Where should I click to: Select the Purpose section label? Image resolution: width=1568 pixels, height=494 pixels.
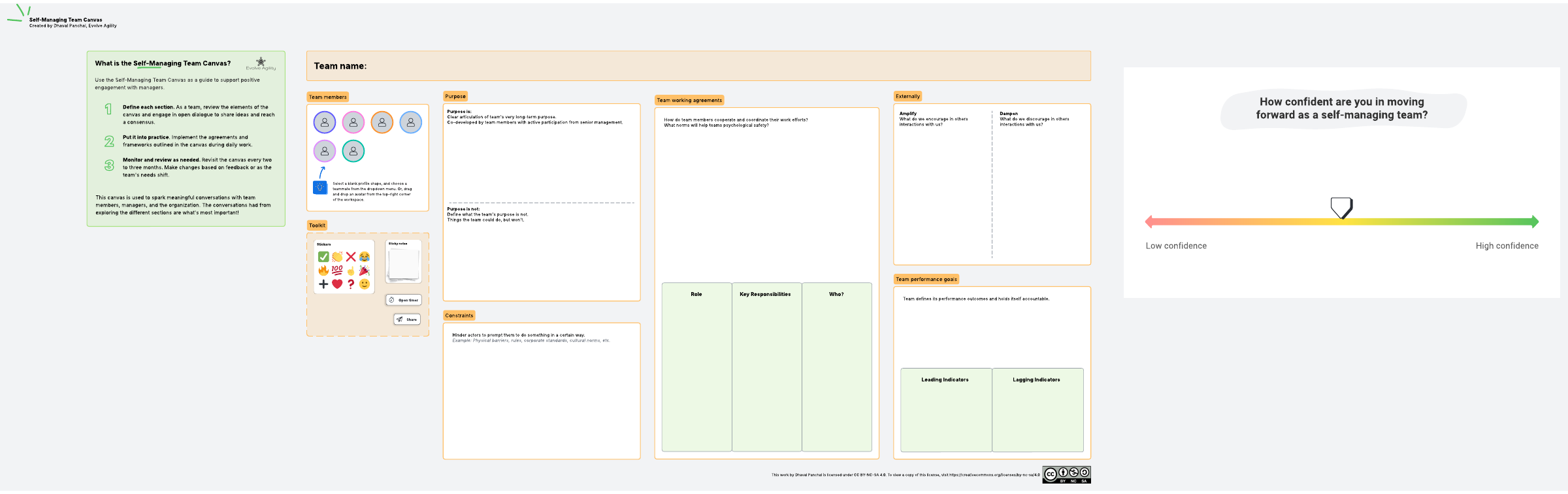pyautogui.click(x=455, y=96)
